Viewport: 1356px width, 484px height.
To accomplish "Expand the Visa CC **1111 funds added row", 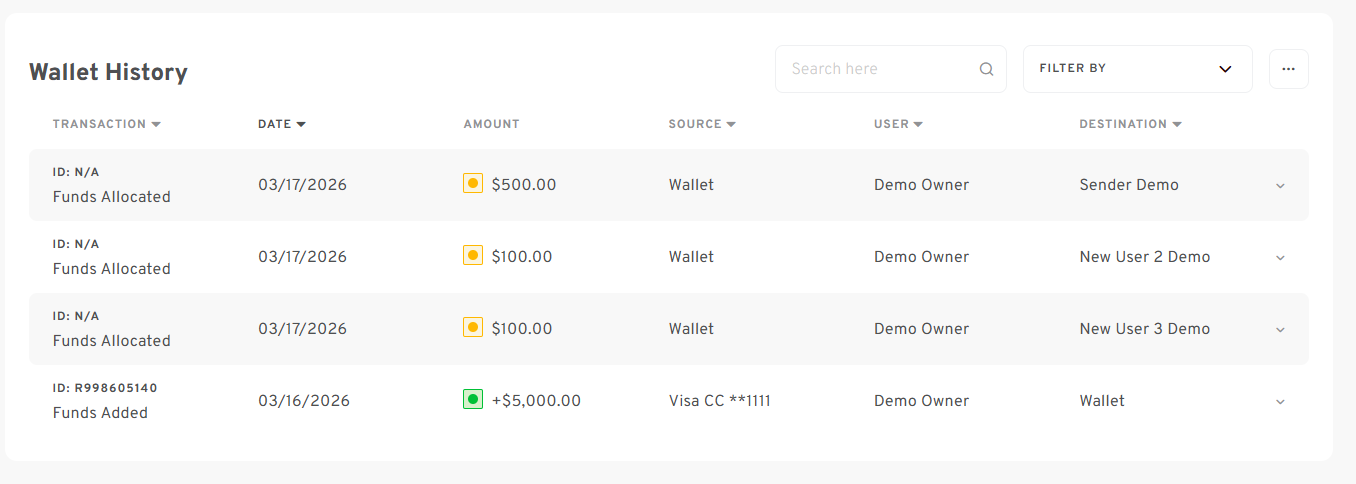I will click(x=1280, y=402).
